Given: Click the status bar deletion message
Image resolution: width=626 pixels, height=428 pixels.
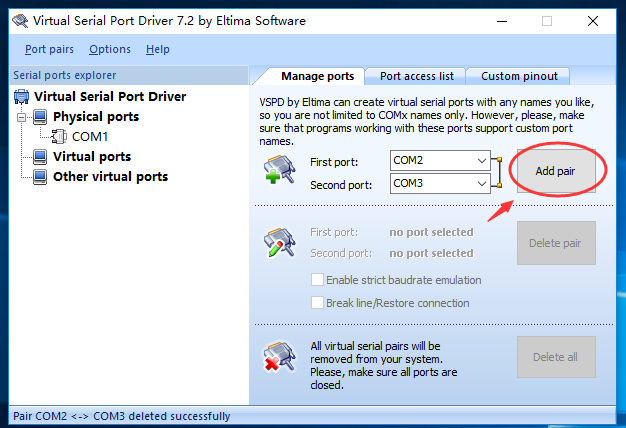Looking at the screenshot, I should 122,416.
